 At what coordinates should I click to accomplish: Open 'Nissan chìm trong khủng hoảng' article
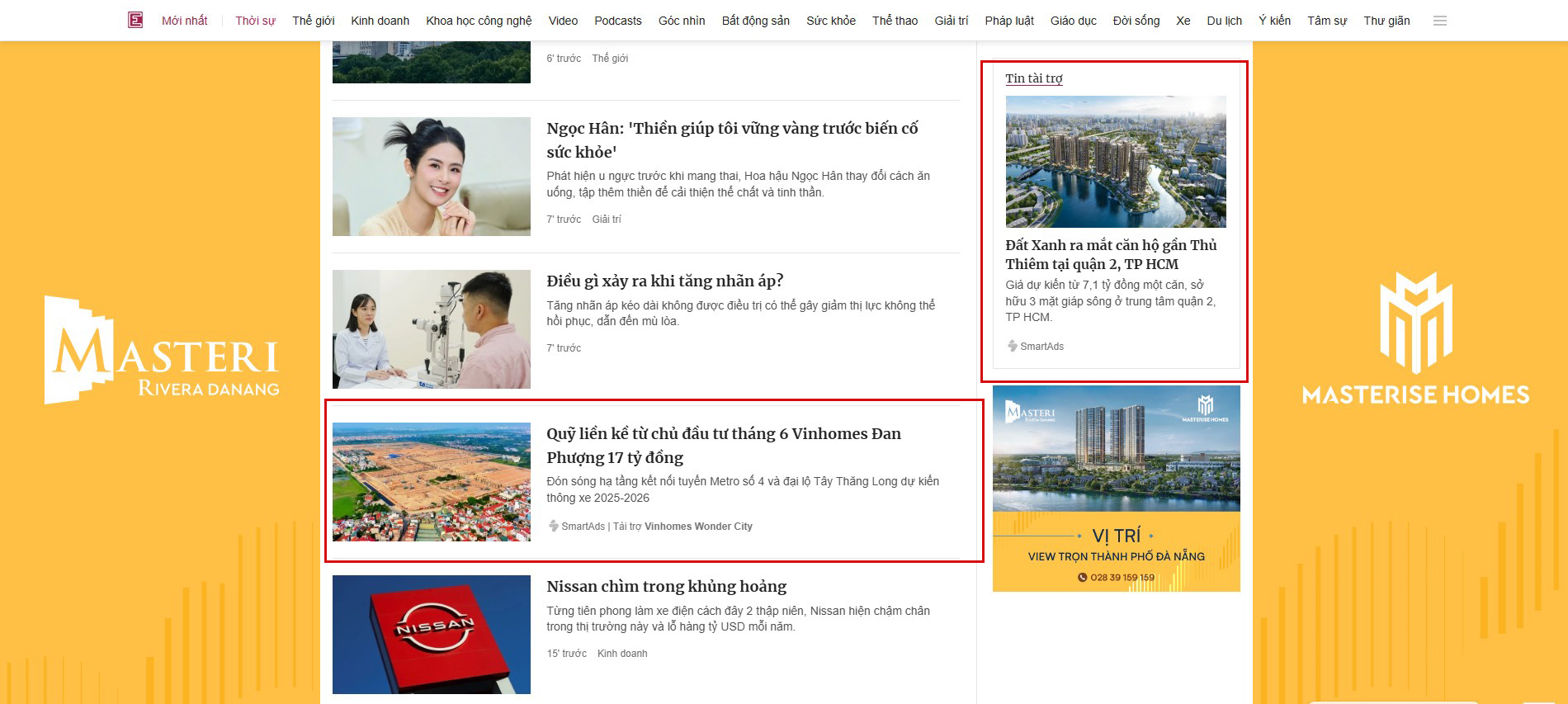tap(666, 586)
